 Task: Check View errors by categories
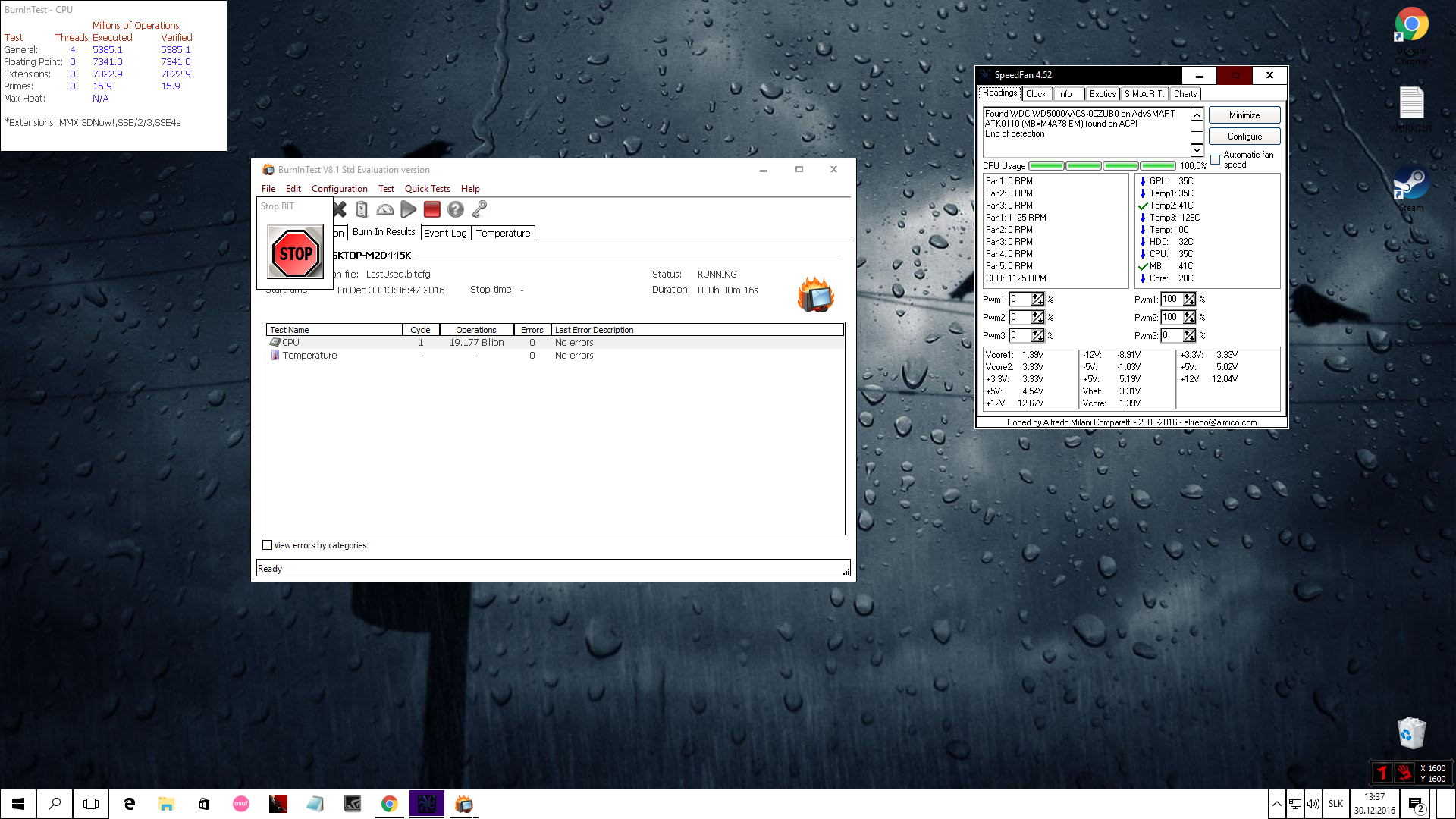click(268, 545)
